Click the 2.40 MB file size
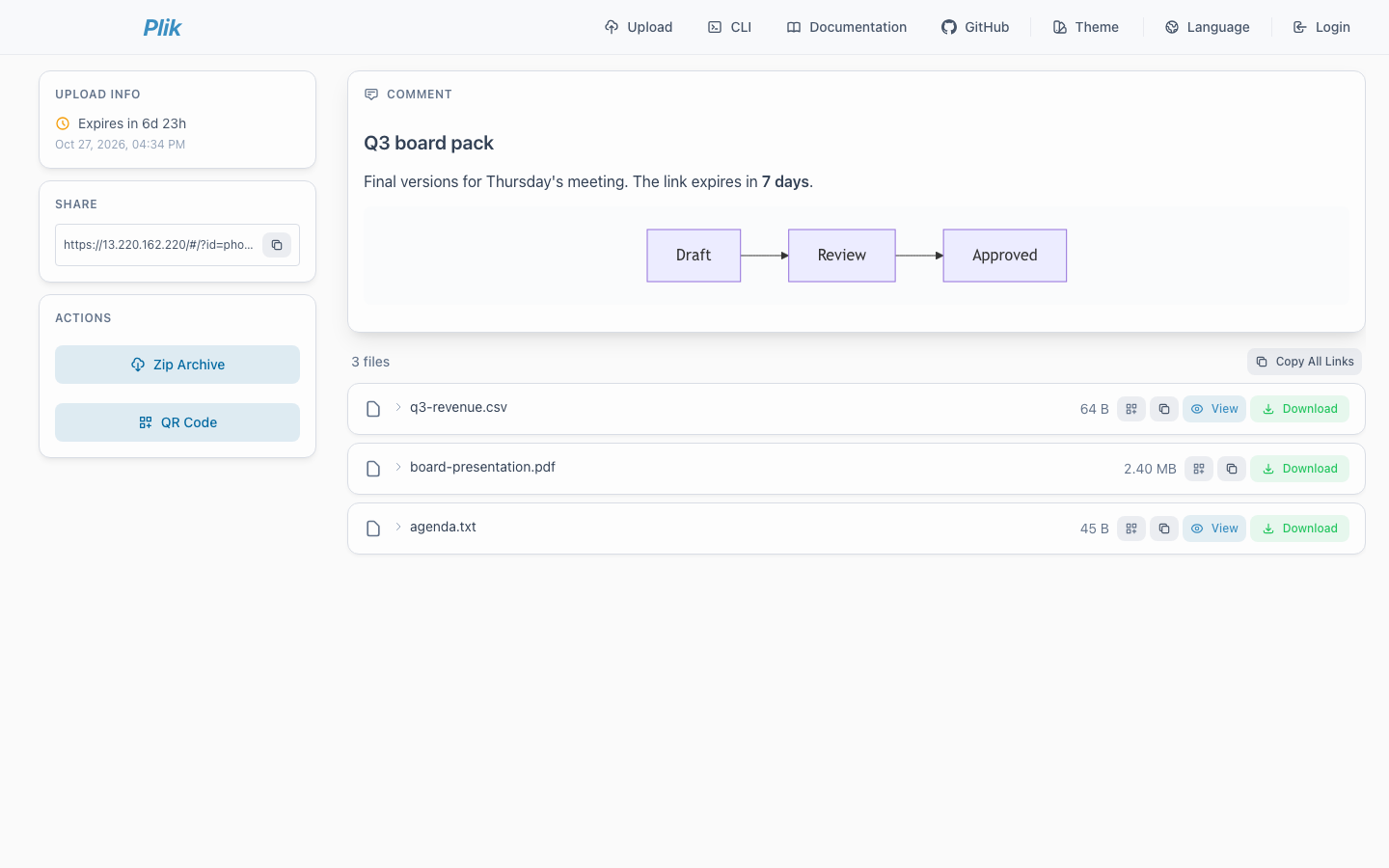Screen dimensions: 1389x868 [1150, 469]
